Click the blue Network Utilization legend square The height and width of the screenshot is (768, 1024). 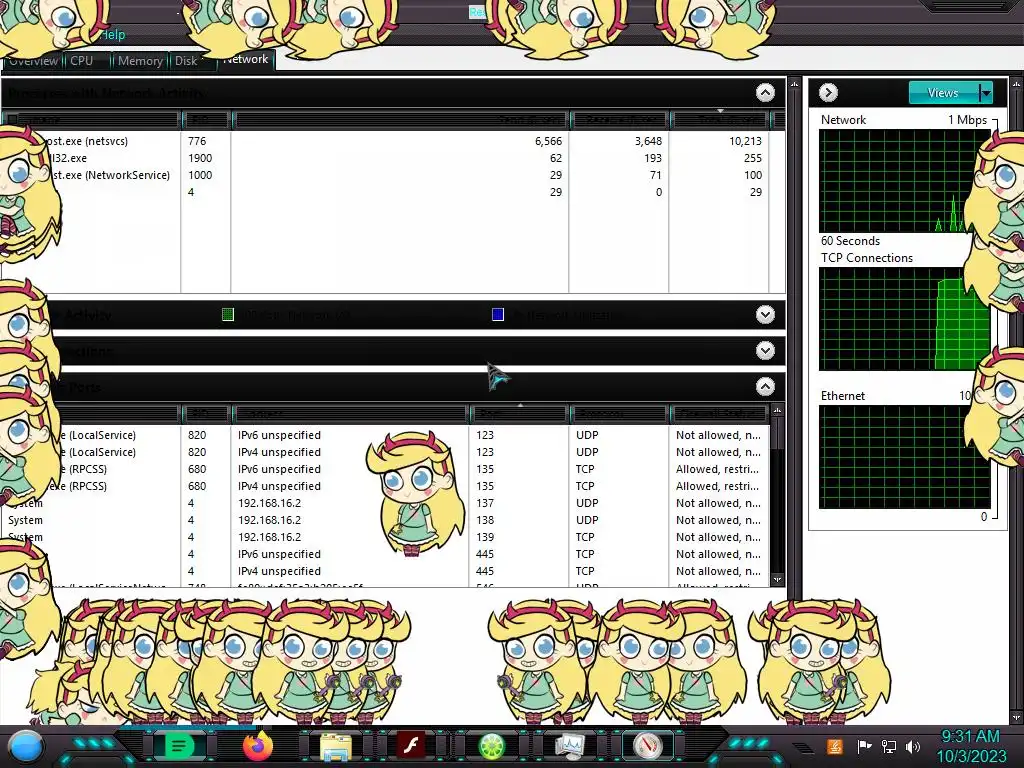pos(498,315)
